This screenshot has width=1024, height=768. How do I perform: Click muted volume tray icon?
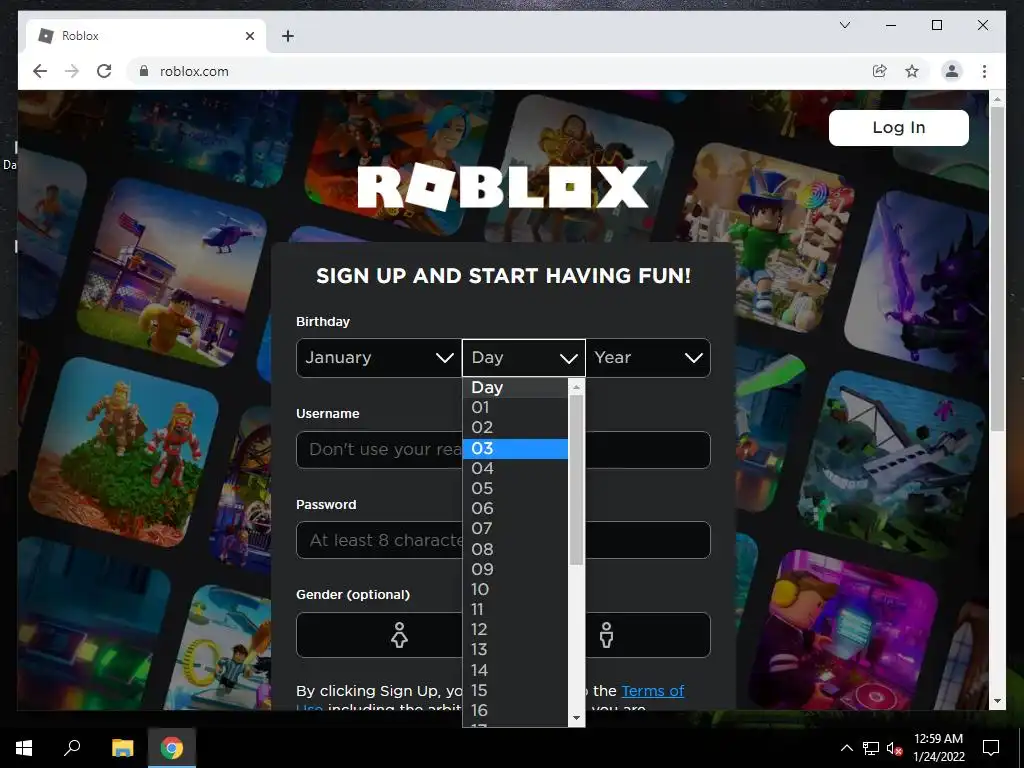(x=895, y=748)
